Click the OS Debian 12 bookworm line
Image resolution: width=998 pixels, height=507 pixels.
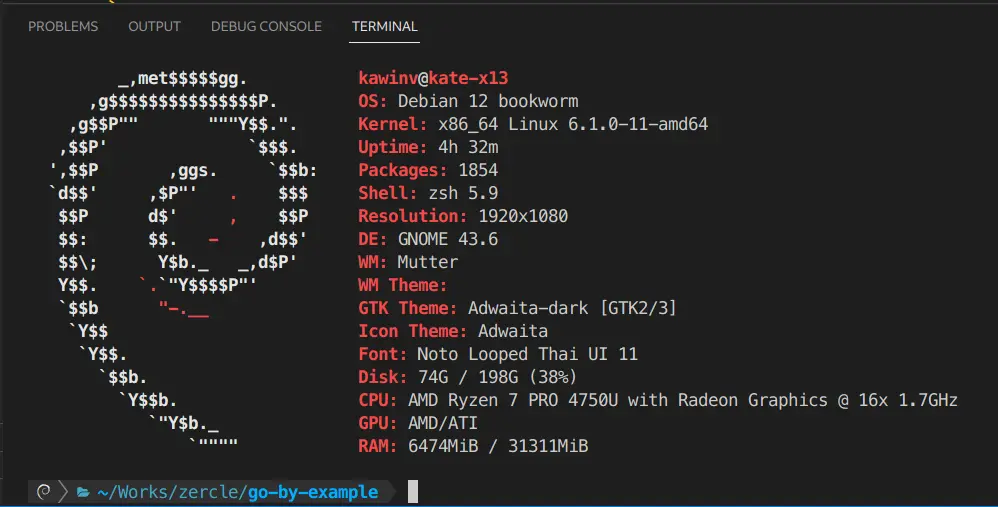point(468,101)
